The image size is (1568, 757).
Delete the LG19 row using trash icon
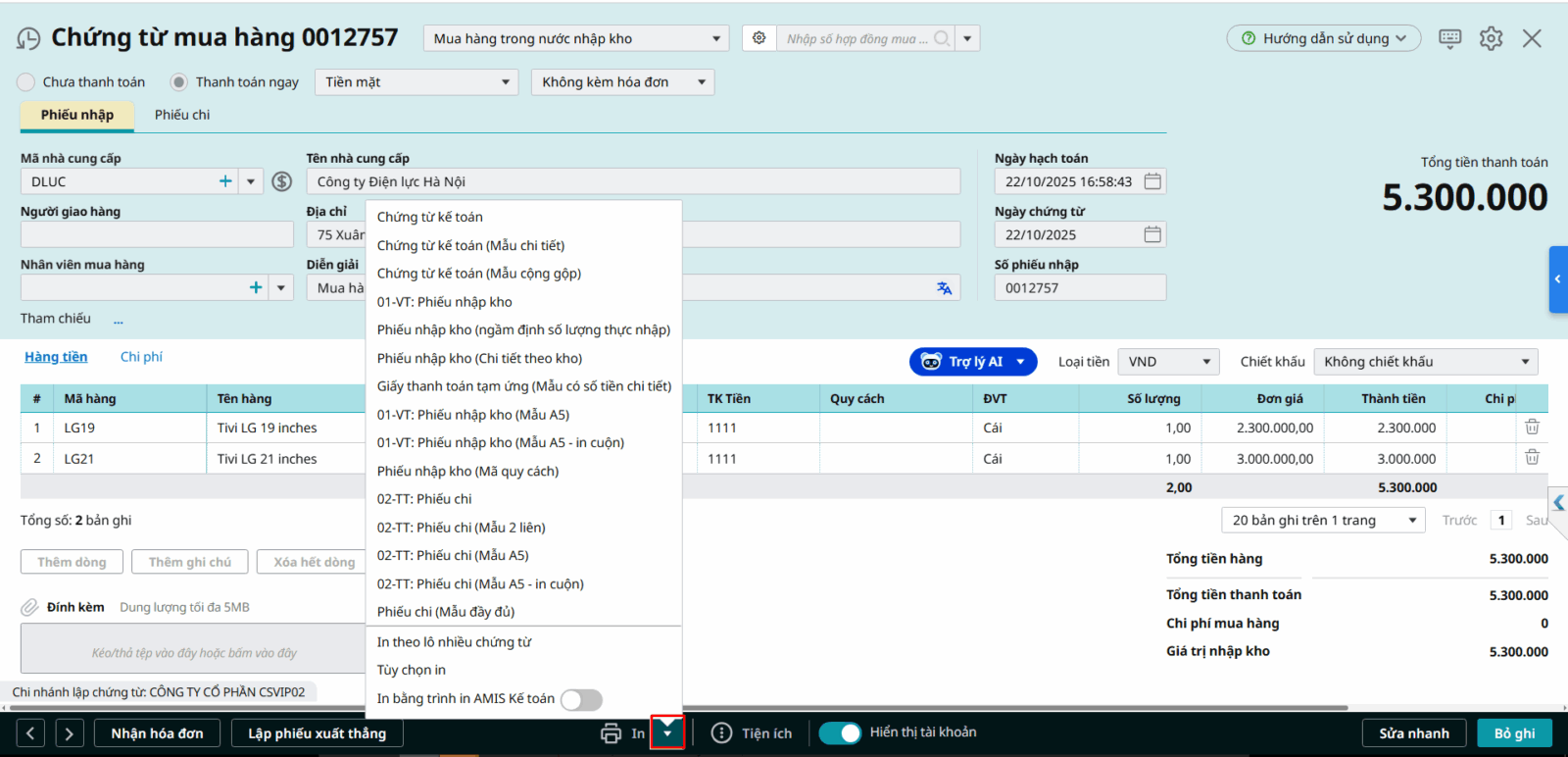pos(1532,428)
